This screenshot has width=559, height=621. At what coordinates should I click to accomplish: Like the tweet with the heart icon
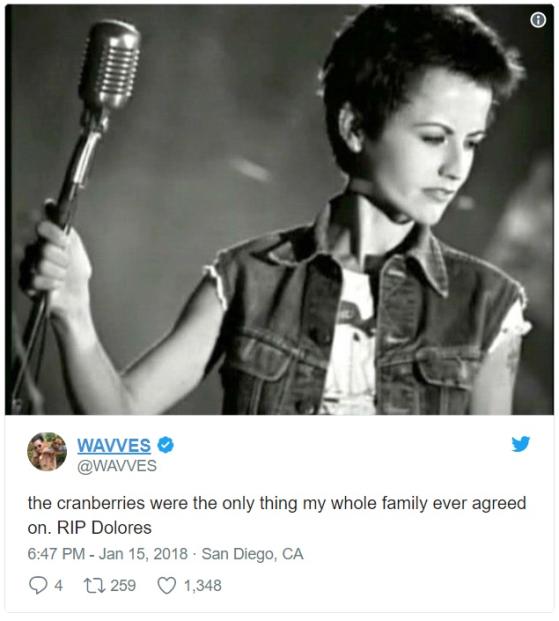[x=167, y=585]
